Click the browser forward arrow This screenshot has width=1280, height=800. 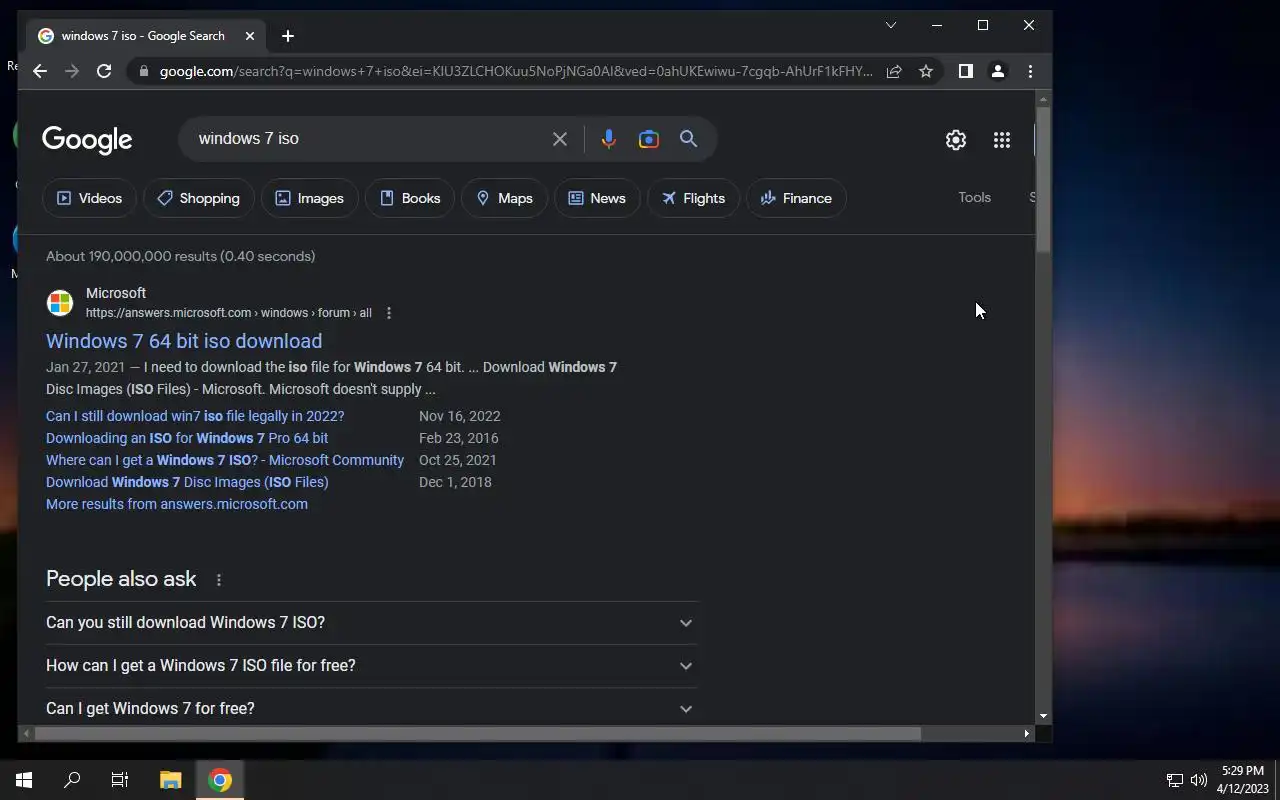72,71
